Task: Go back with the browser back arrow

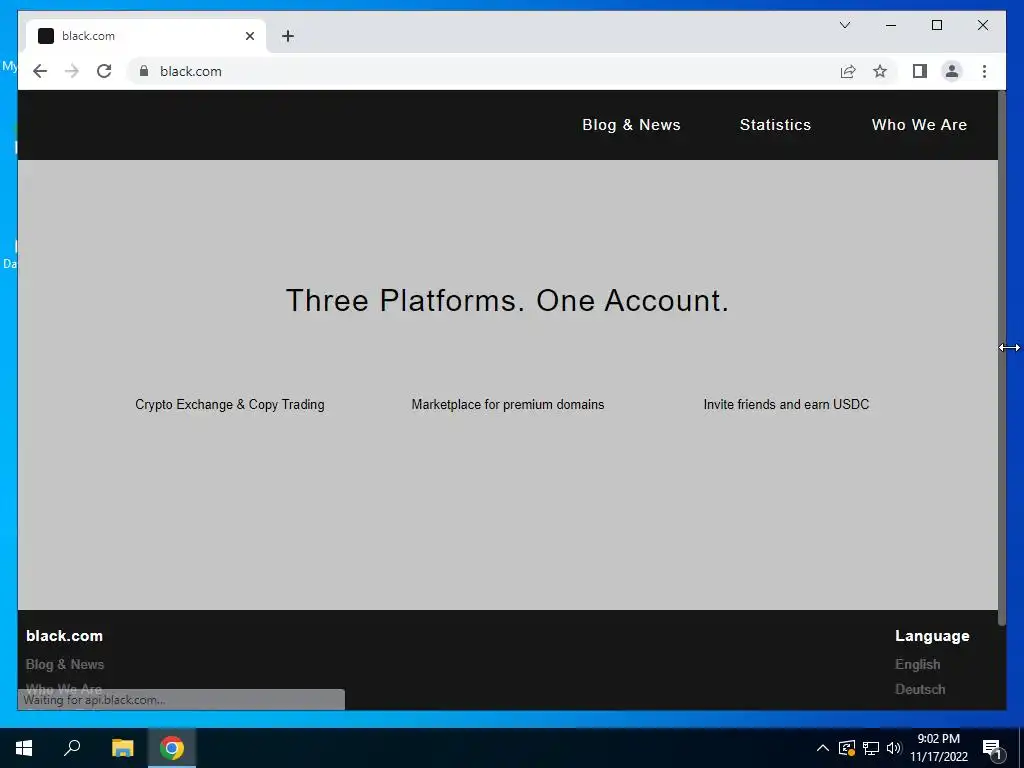Action: pos(40,71)
